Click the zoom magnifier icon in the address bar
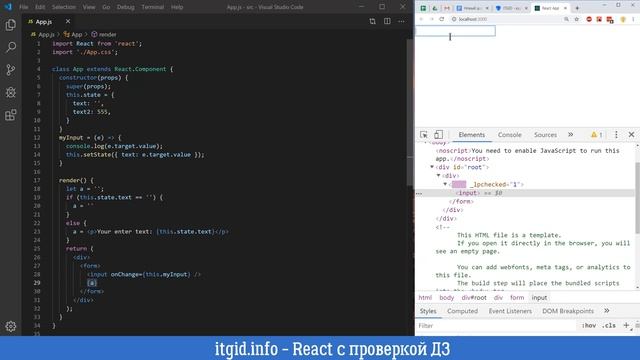Viewport: 640px width, 360px height. click(566, 19)
